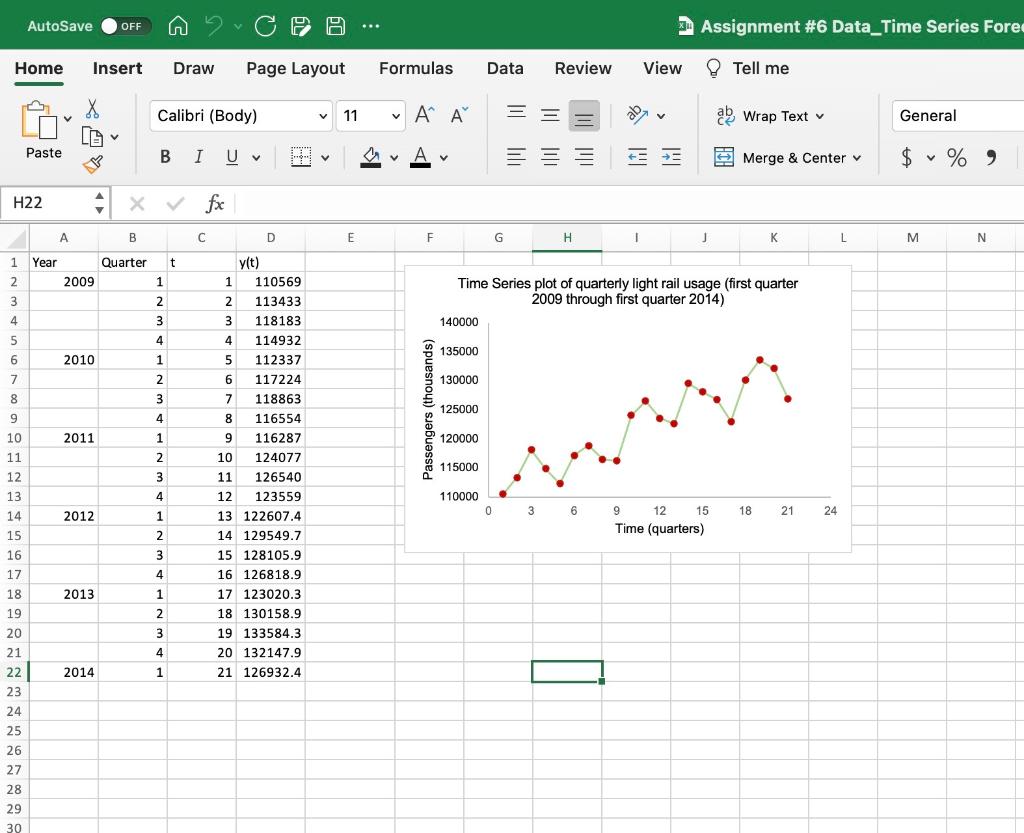This screenshot has width=1024, height=833.
Task: Click the Copy icon
Action: pyautogui.click(x=95, y=137)
